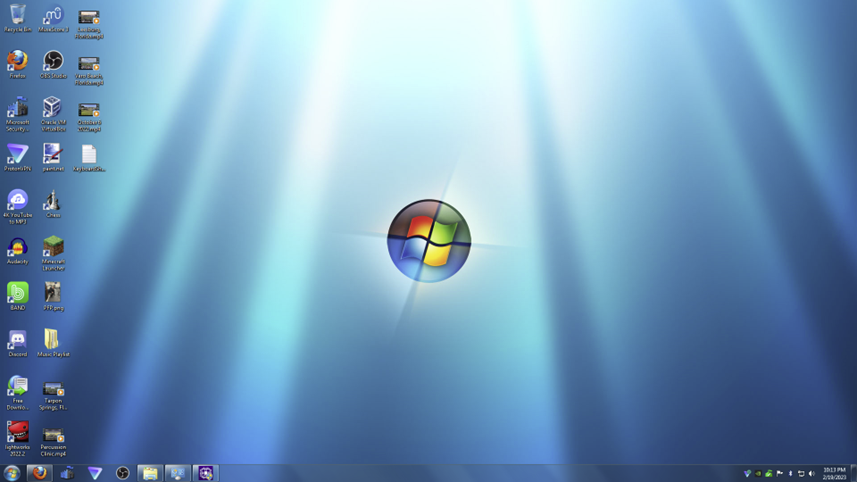Image resolution: width=857 pixels, height=482 pixels.
Task: Open the Recycle Bin desktop icon
Action: click(17, 16)
